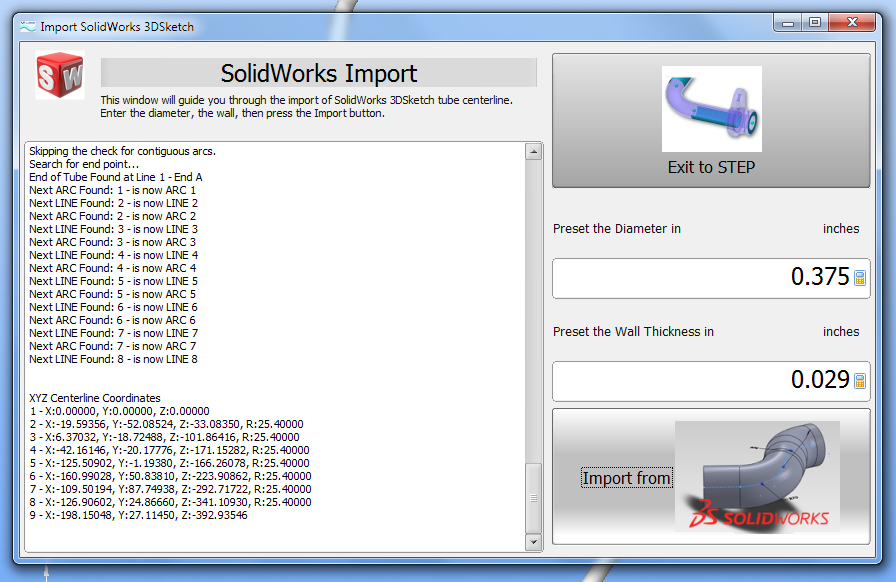Click the blue tube image above Exit to STEP
The image size is (896, 582).
tap(711, 108)
